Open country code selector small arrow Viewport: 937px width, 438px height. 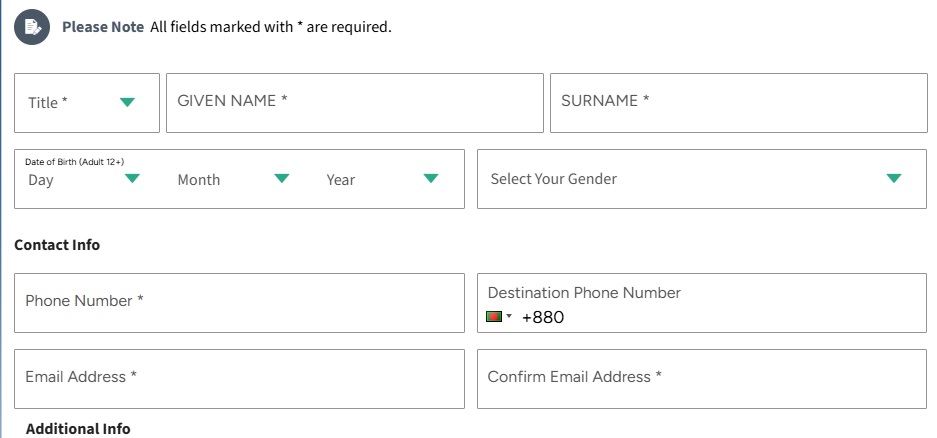point(509,317)
